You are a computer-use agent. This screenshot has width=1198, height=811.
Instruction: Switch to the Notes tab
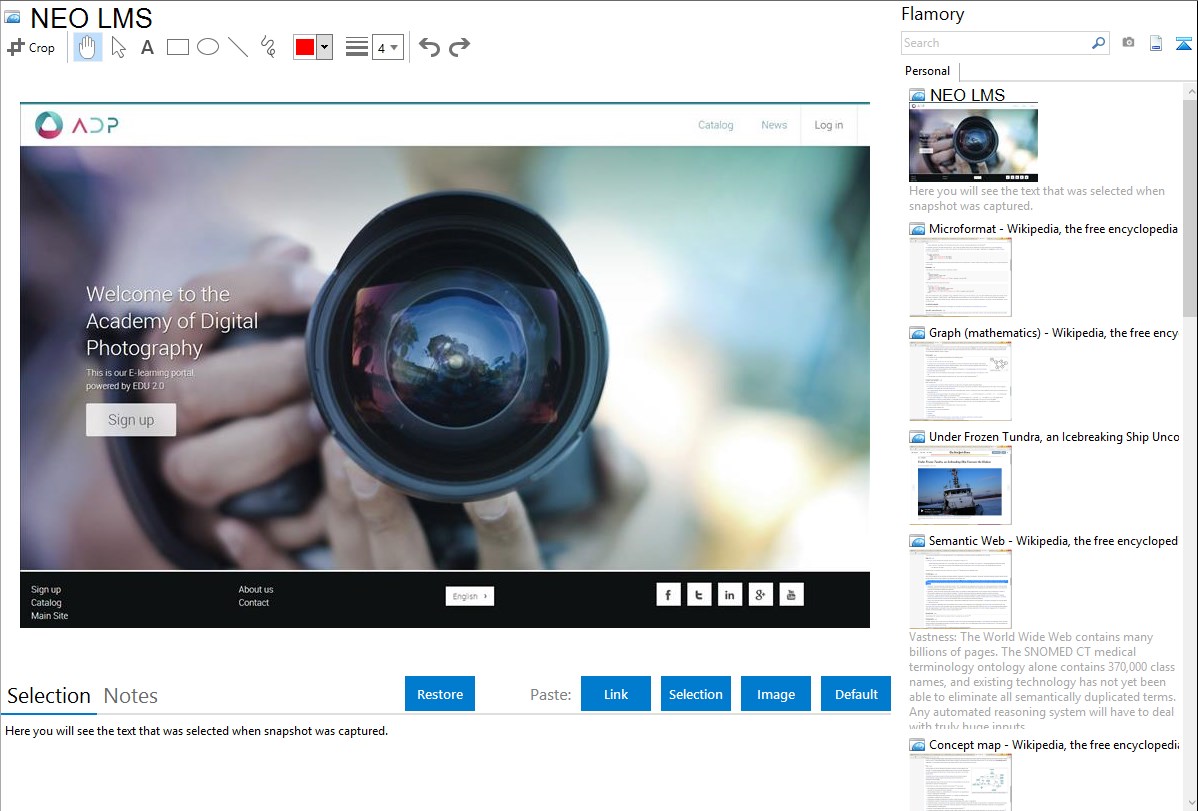pos(131,696)
